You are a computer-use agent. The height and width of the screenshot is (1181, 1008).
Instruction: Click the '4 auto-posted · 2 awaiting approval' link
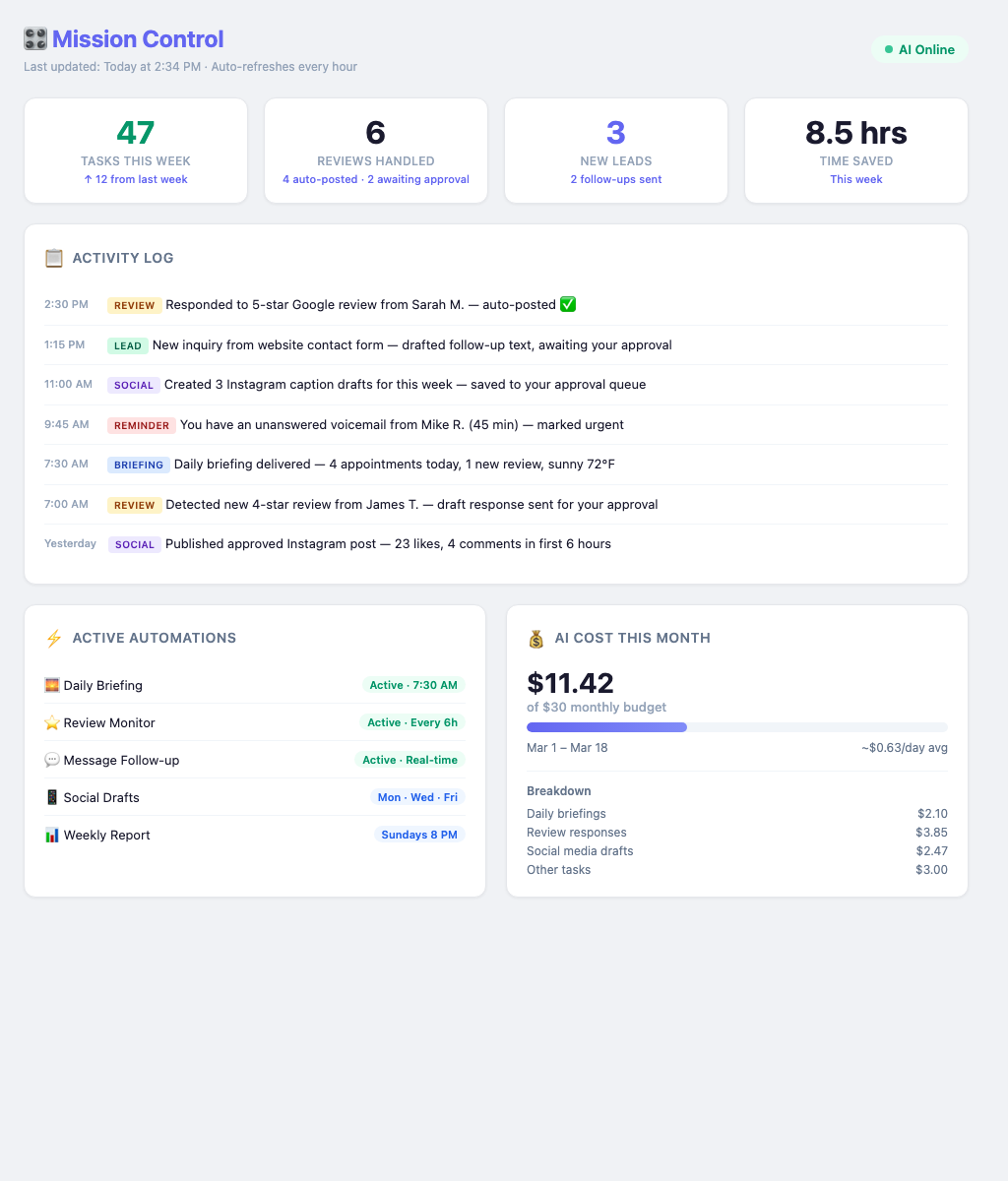point(376,179)
